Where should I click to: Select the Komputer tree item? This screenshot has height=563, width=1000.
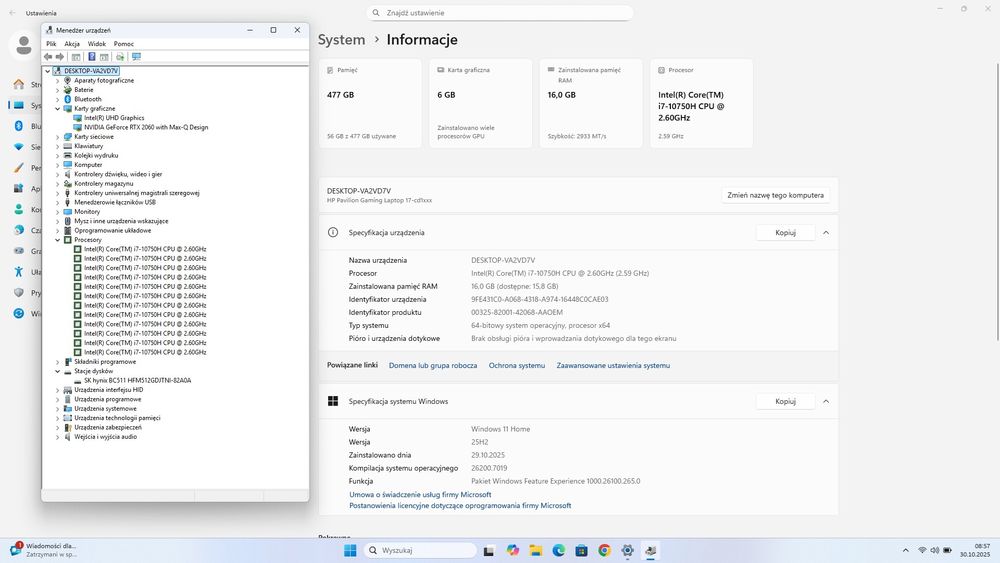88,165
